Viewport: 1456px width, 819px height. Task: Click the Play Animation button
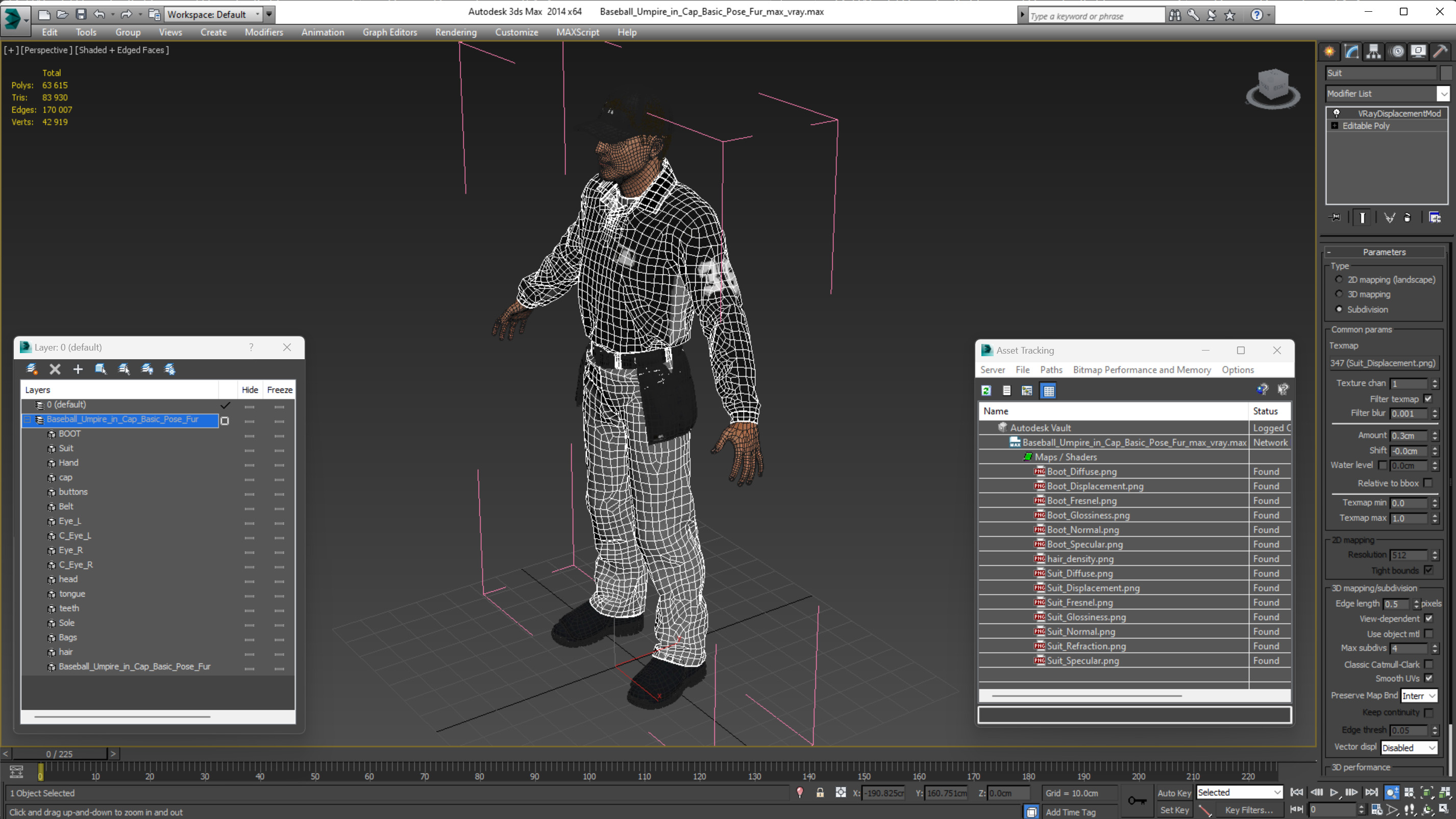(1334, 792)
